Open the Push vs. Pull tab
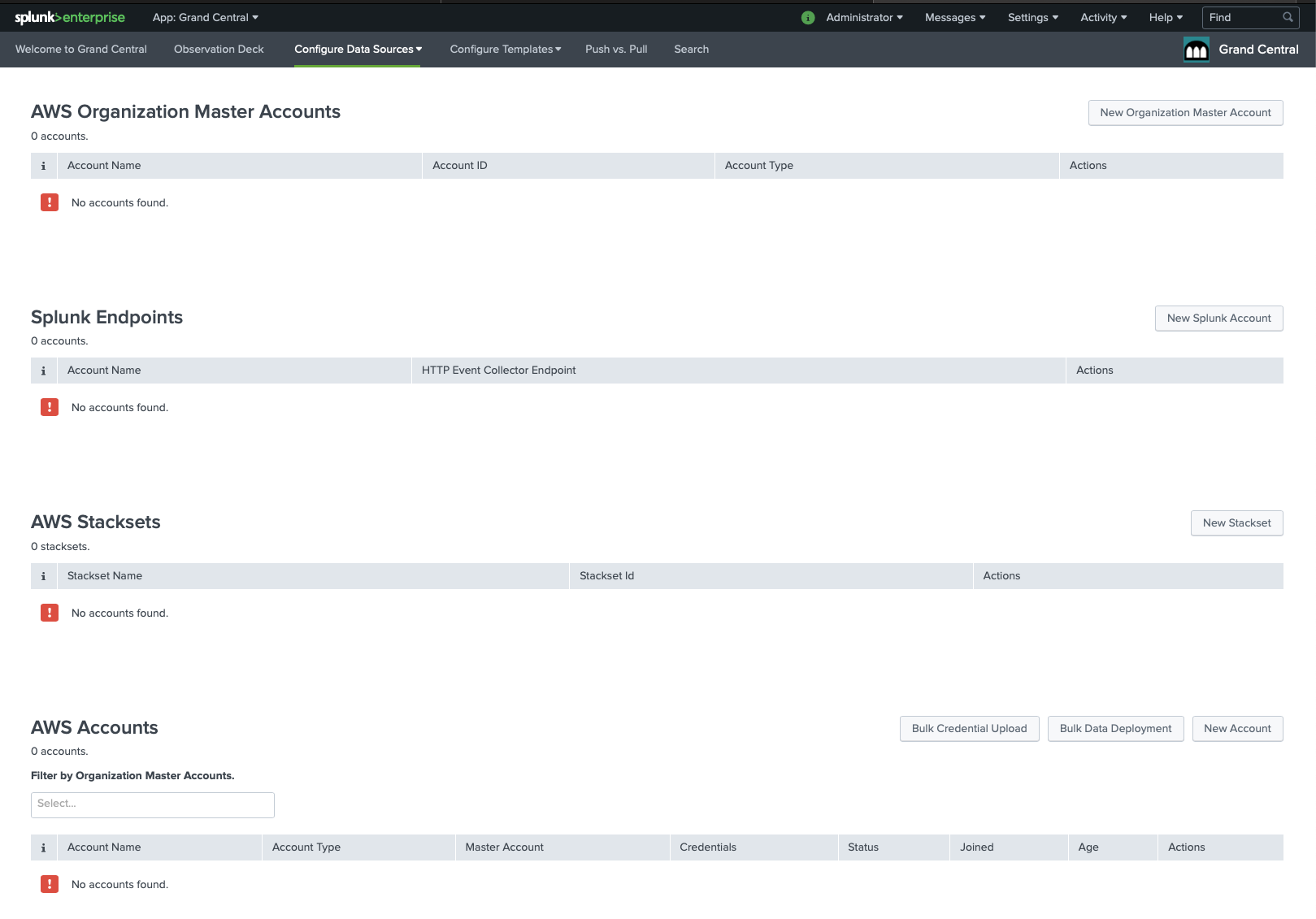 pos(616,50)
